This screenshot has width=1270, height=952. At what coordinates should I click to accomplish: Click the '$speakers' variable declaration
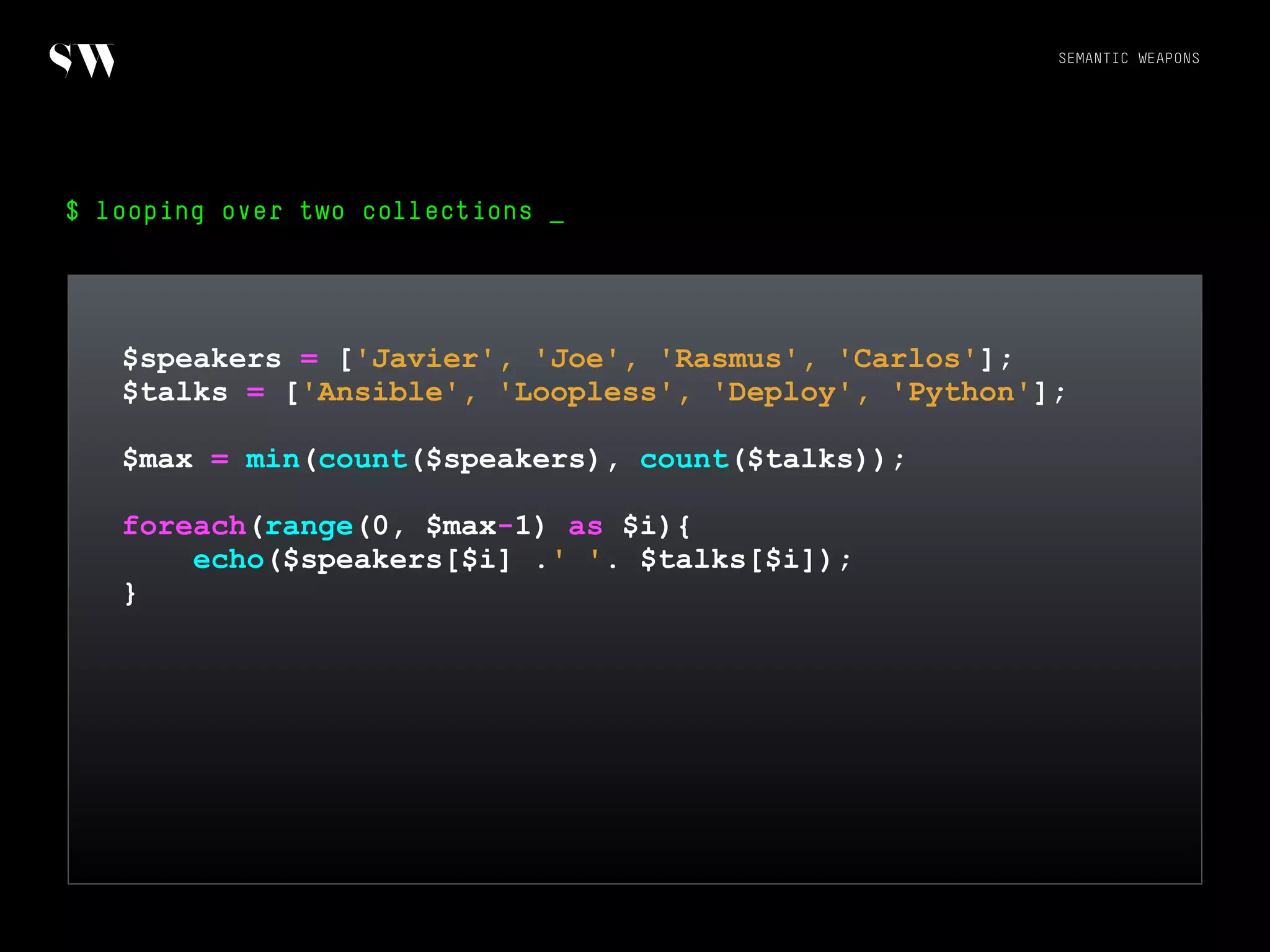point(202,359)
